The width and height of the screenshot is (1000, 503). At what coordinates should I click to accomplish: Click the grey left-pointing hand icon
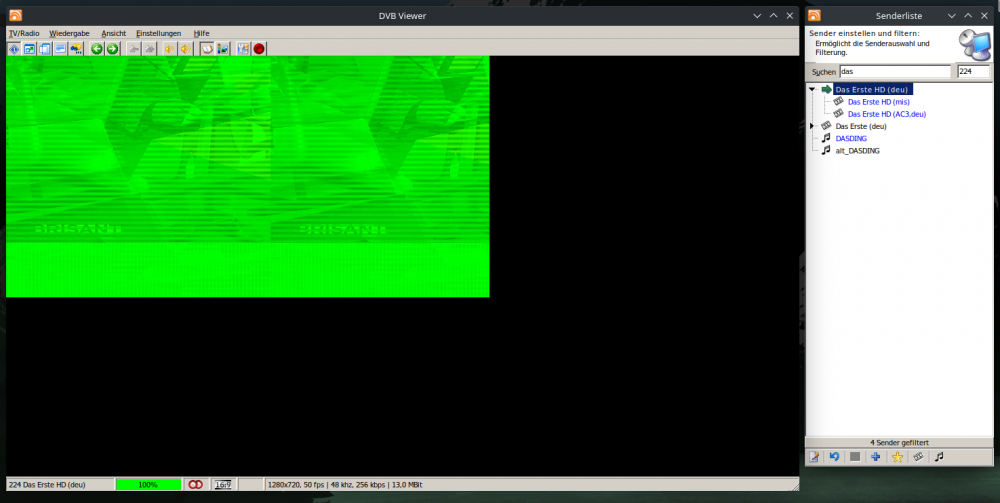click(134, 48)
